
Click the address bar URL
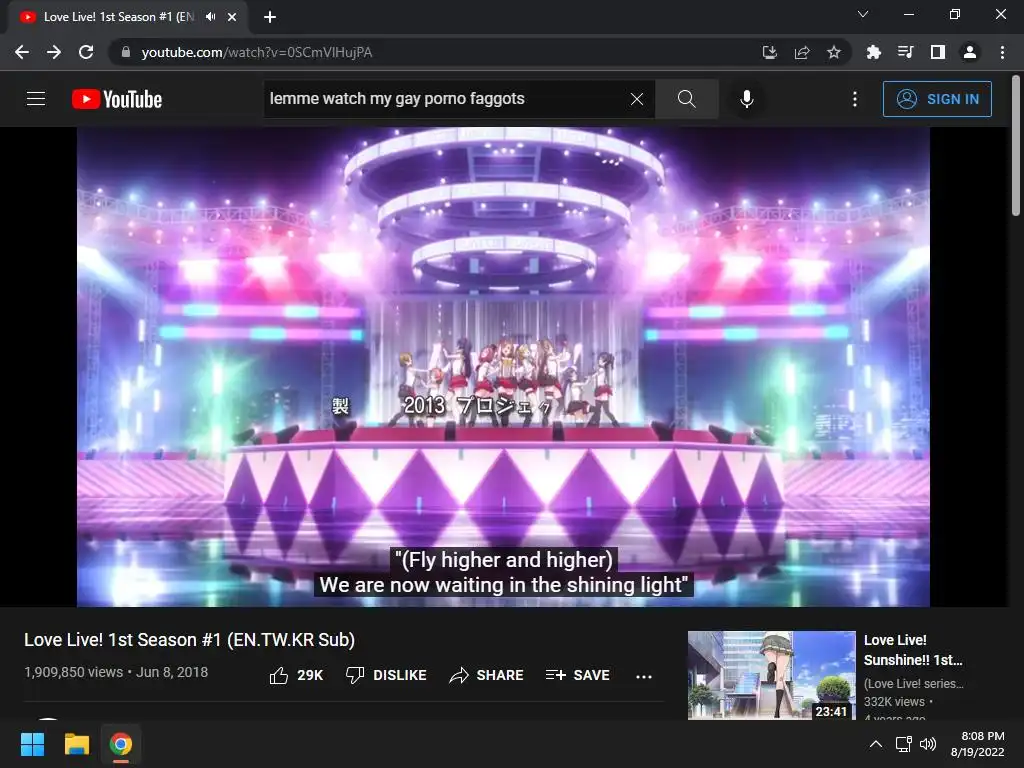(257, 52)
